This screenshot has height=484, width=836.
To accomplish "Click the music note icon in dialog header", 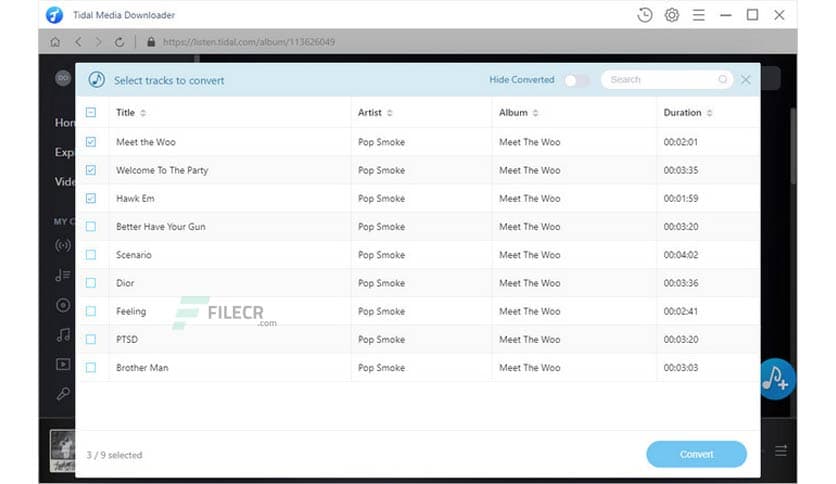I will (97, 80).
